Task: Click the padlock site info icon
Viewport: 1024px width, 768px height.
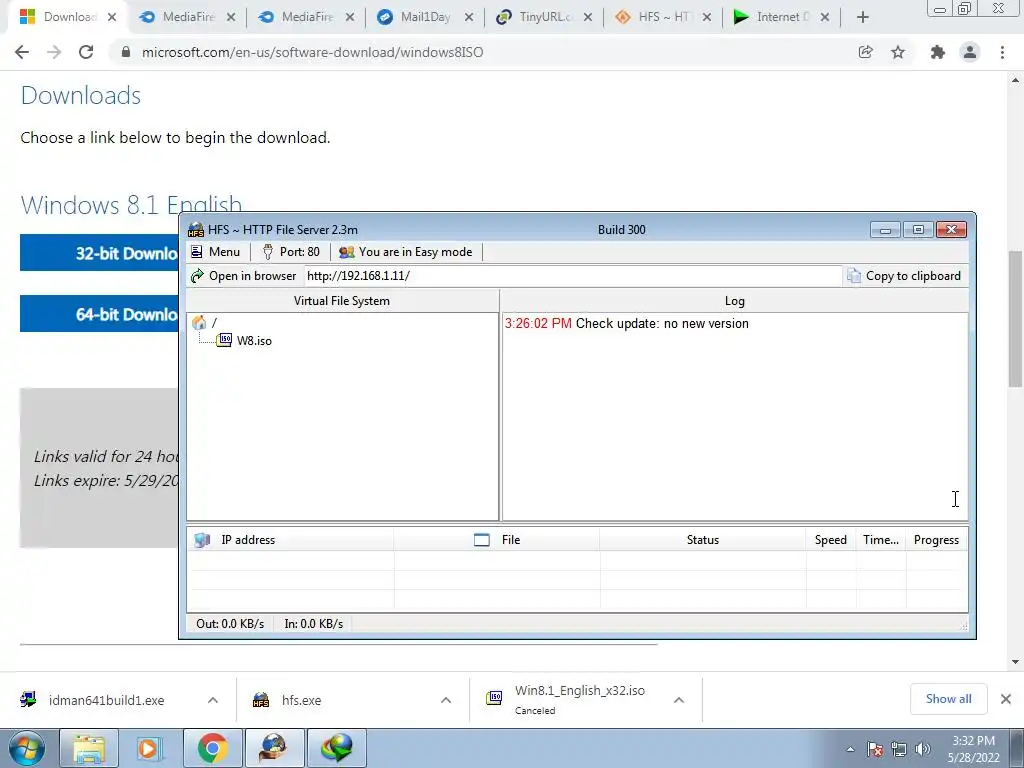Action: [126, 52]
